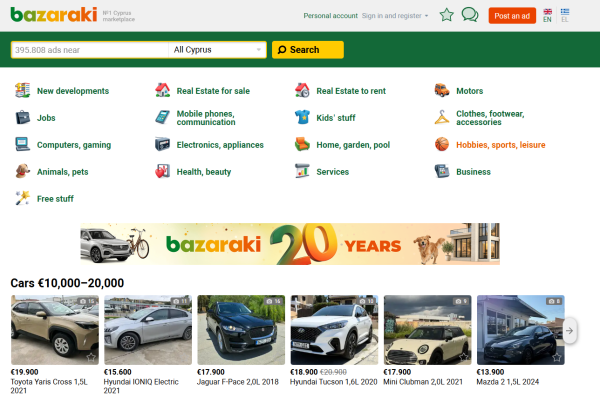Click the Hyundai IONIQ Electric 2021 title
Screen dimensions: 600x403
pos(141,386)
